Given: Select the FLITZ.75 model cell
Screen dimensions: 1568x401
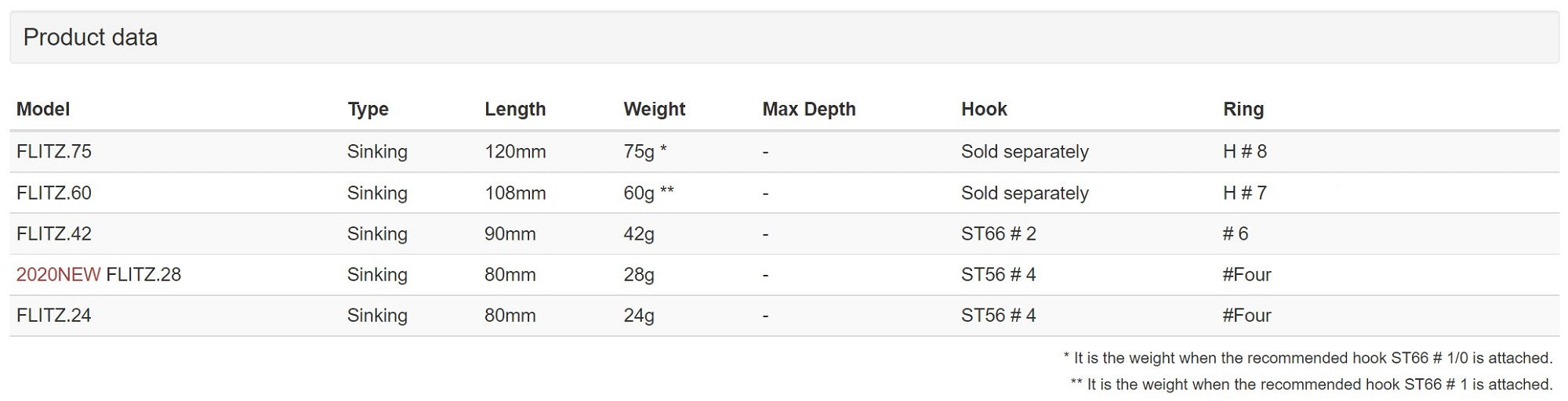Looking at the screenshot, I should 54,152.
